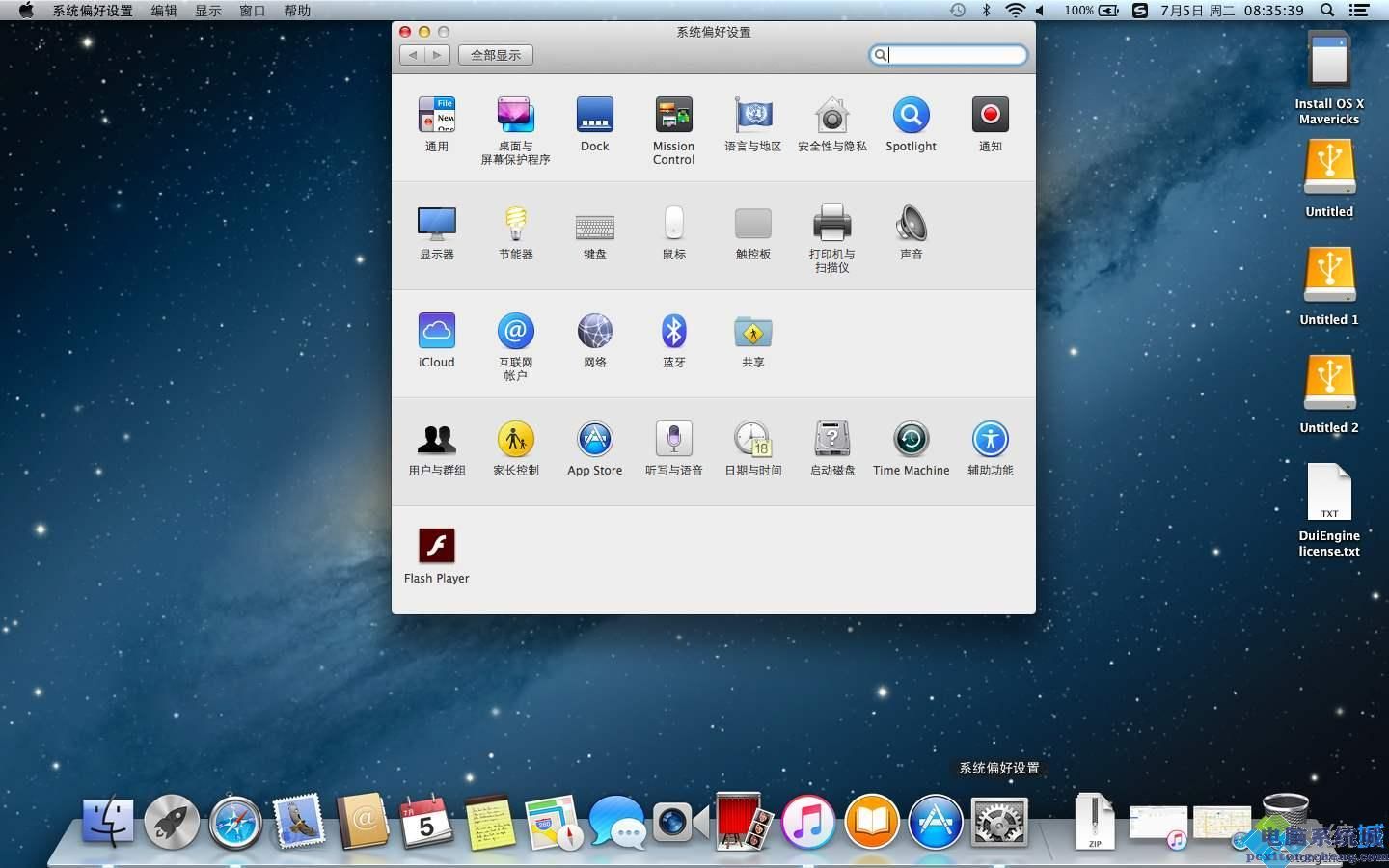Open 节能器 (Energy Saver) preferences

[516, 223]
